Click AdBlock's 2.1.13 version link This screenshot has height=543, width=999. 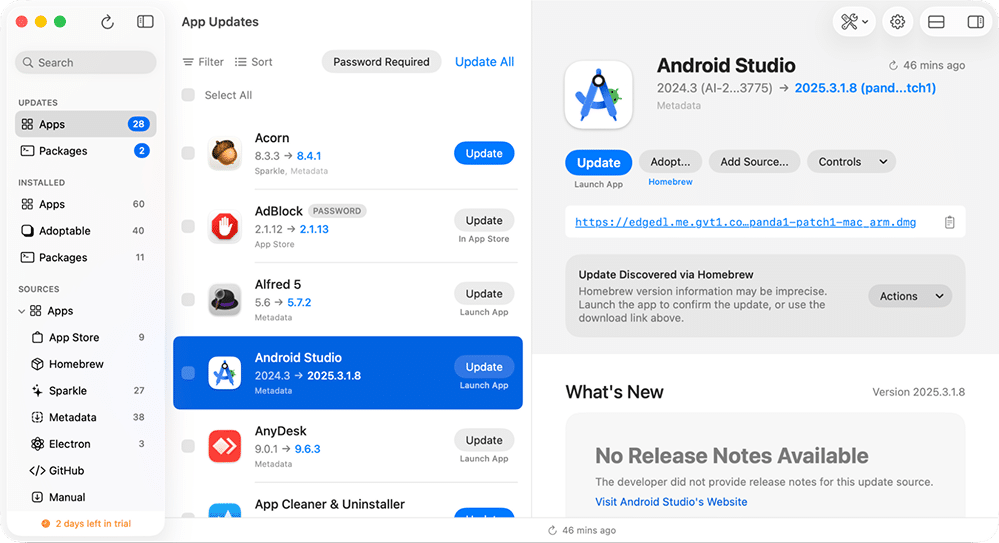pos(314,229)
